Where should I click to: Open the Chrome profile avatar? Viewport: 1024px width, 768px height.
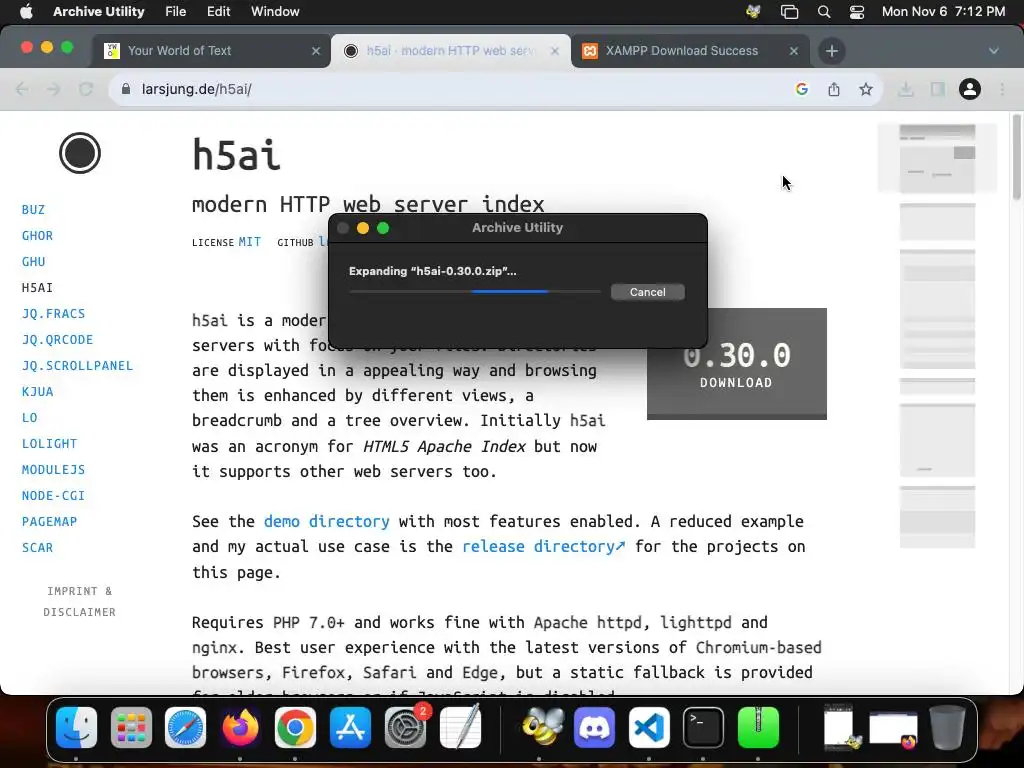pyautogui.click(x=970, y=89)
